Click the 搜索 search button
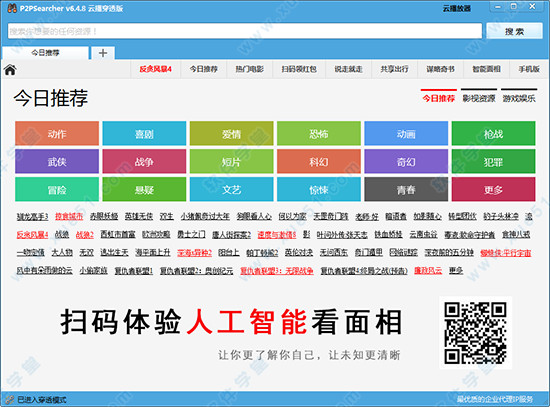The width and height of the screenshot is (550, 407). (514, 31)
